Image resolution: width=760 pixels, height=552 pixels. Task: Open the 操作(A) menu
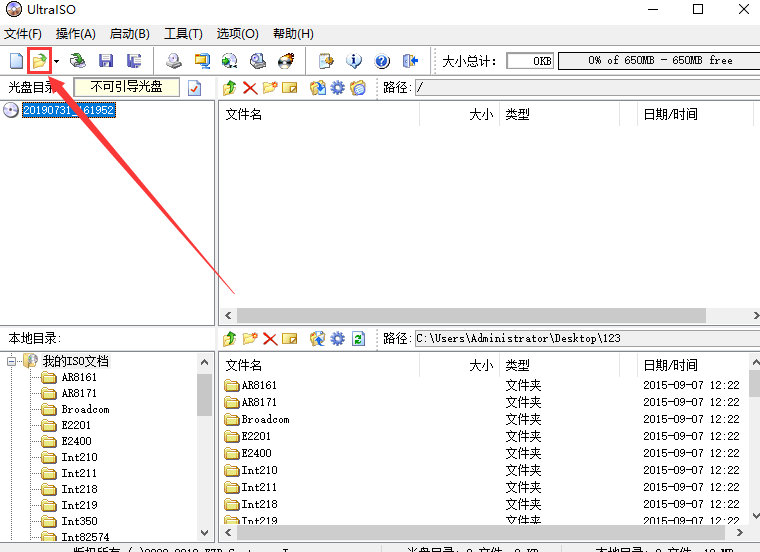click(x=76, y=34)
